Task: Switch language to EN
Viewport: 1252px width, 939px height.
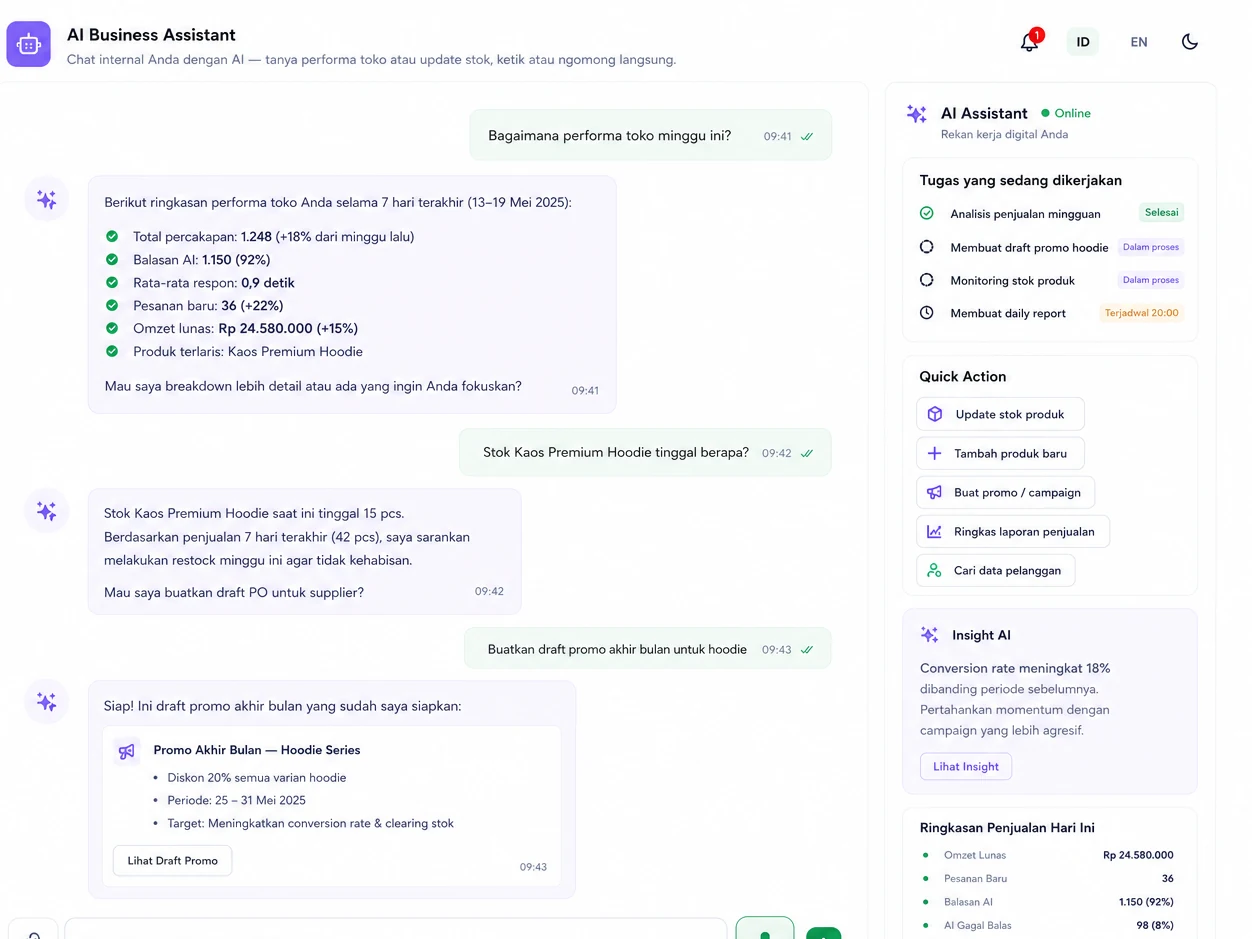Action: point(1138,42)
